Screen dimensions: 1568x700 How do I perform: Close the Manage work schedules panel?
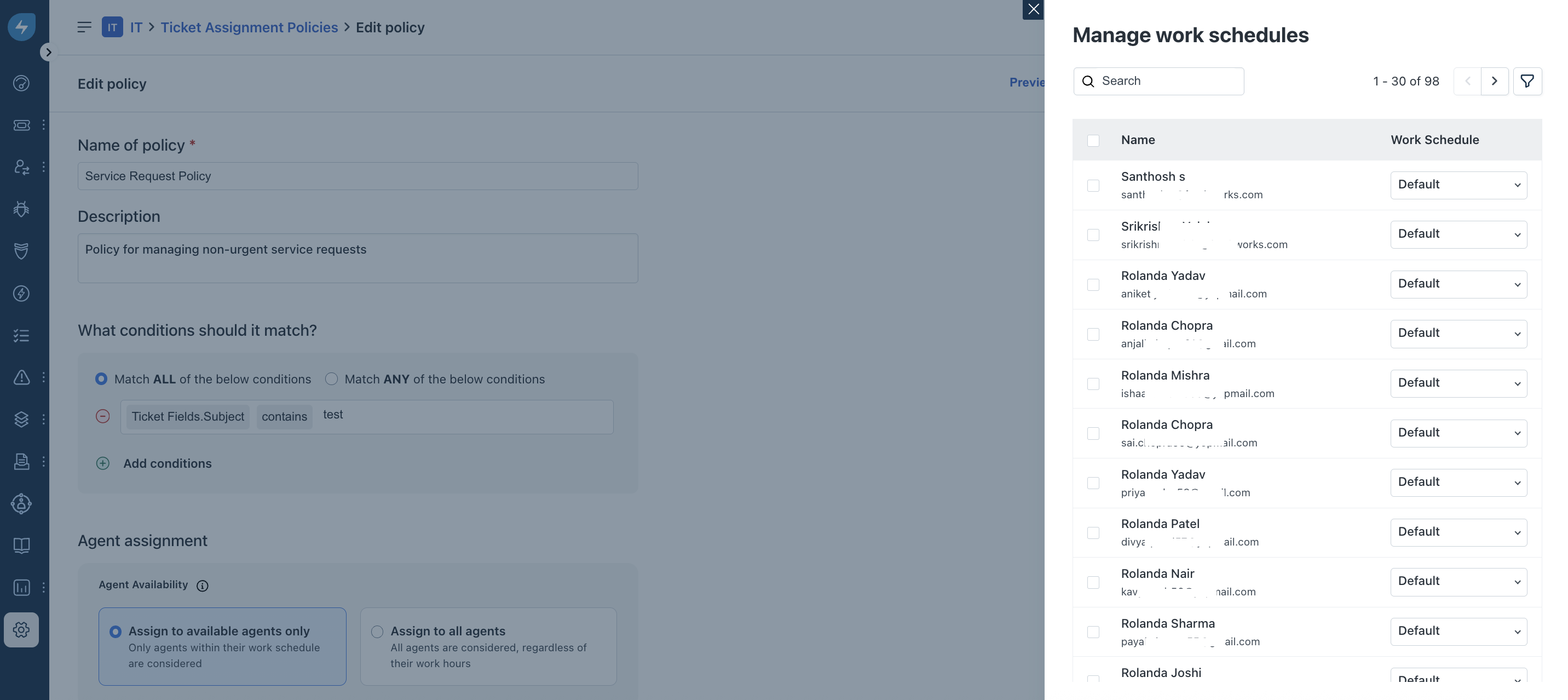(1033, 9)
